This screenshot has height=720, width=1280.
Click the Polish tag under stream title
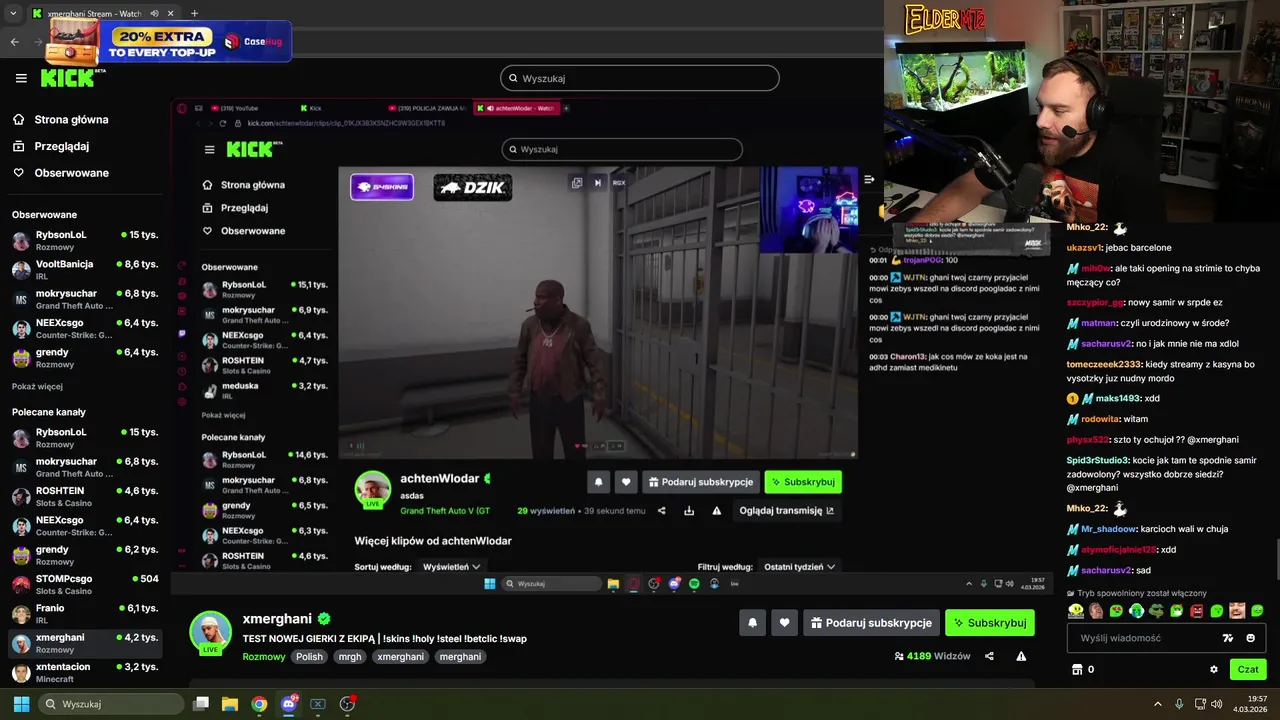pyautogui.click(x=309, y=657)
